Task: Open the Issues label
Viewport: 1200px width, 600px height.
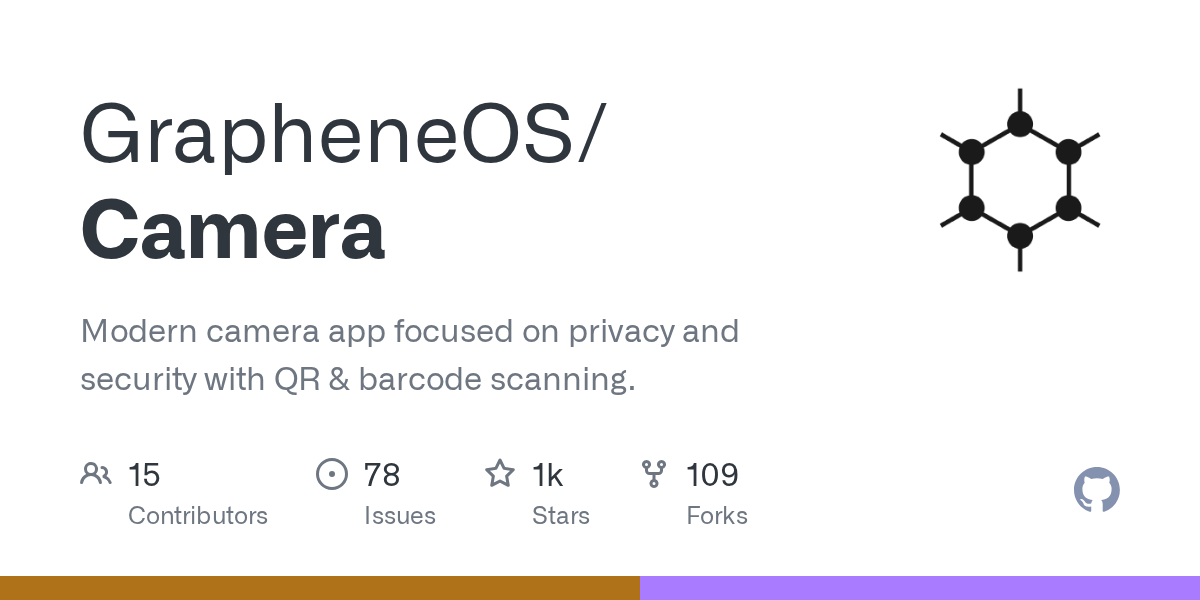Action: pos(400,516)
